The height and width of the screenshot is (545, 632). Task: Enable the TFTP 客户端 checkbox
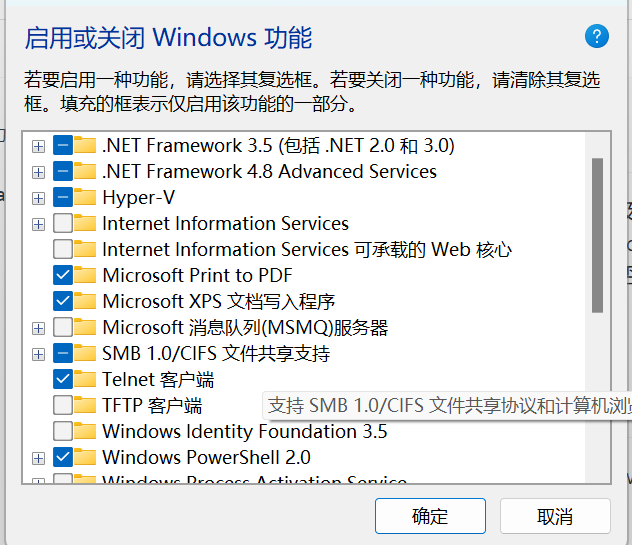[62, 405]
